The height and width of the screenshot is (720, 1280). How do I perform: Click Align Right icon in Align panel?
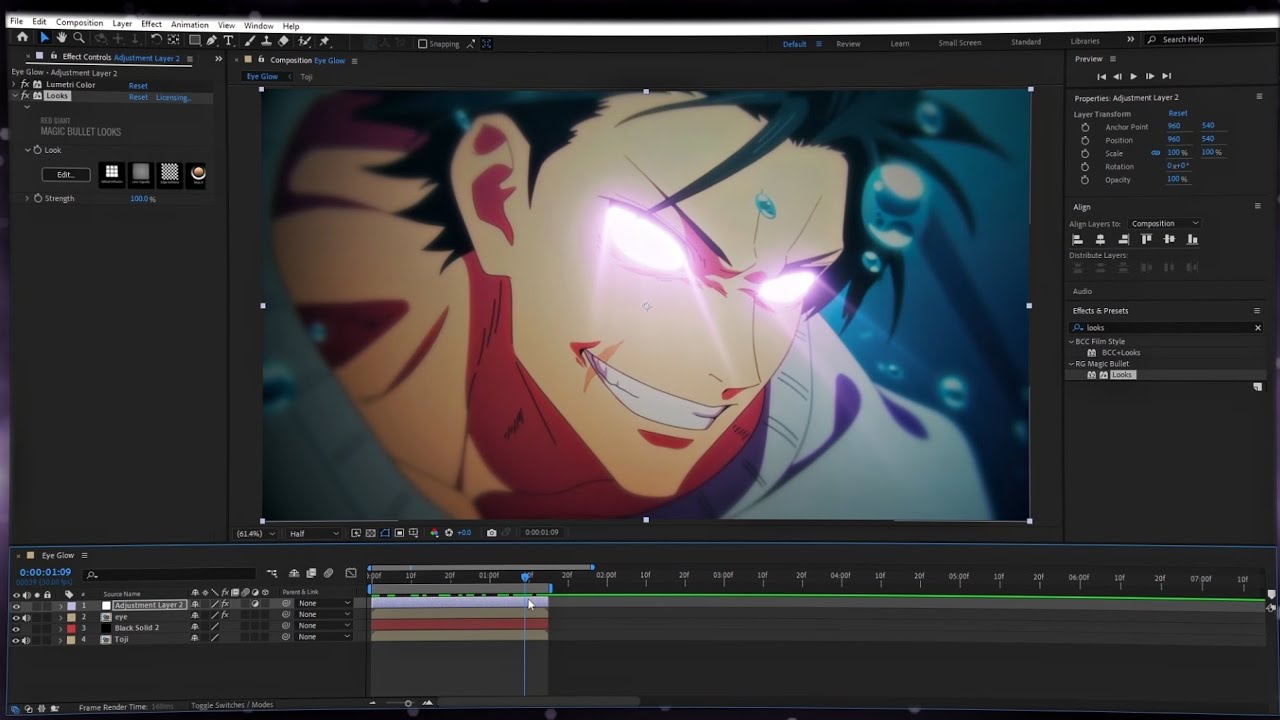pos(1123,239)
